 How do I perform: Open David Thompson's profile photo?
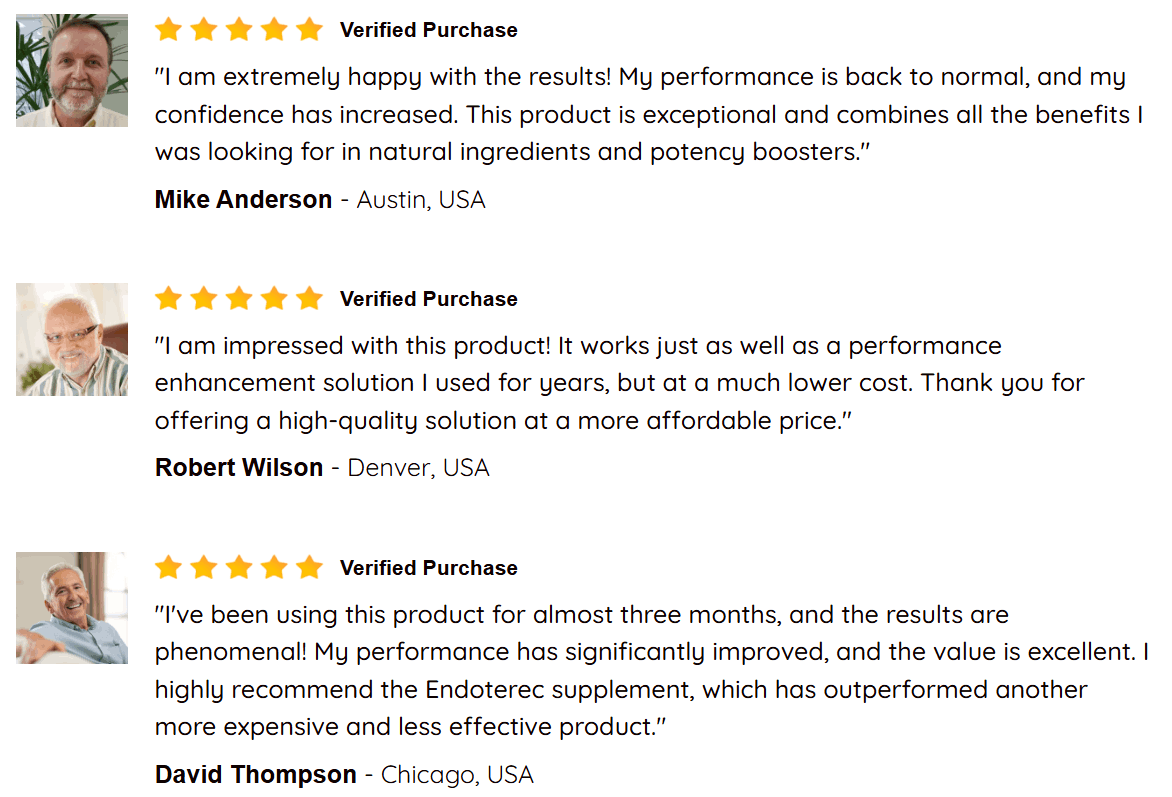click(72, 608)
